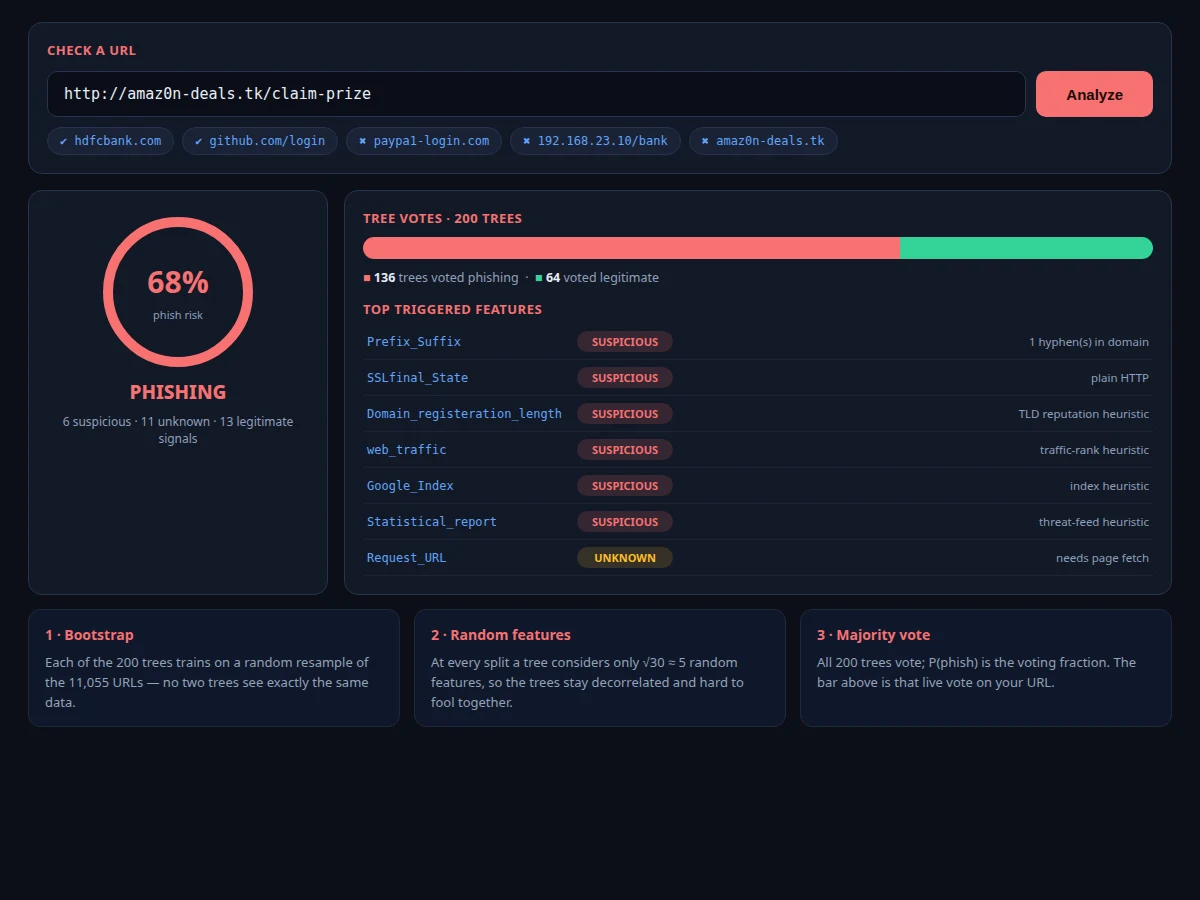The image size is (1200, 900).
Task: Click the SUSPICIOUS badge in the Statistical_report row
Action: (x=625, y=522)
